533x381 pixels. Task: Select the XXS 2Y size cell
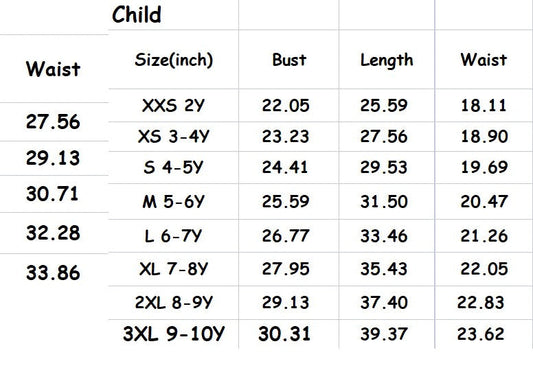tap(173, 105)
